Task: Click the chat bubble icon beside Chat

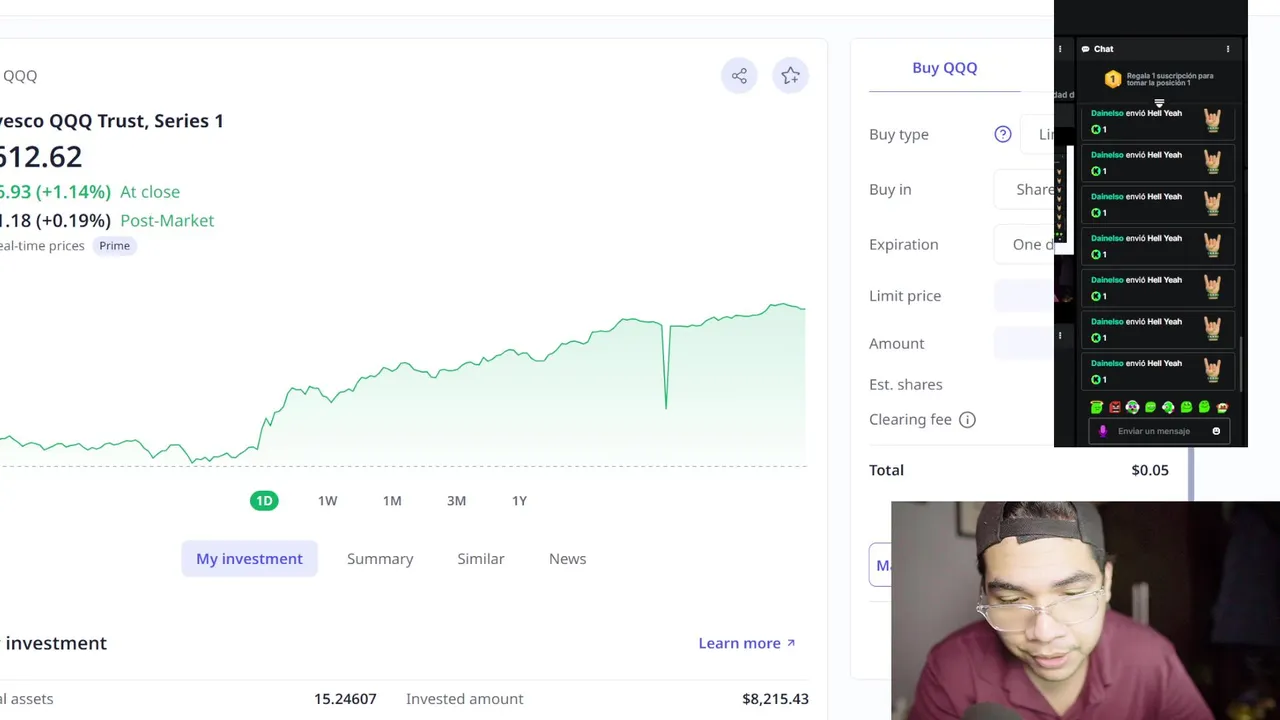Action: (1085, 49)
